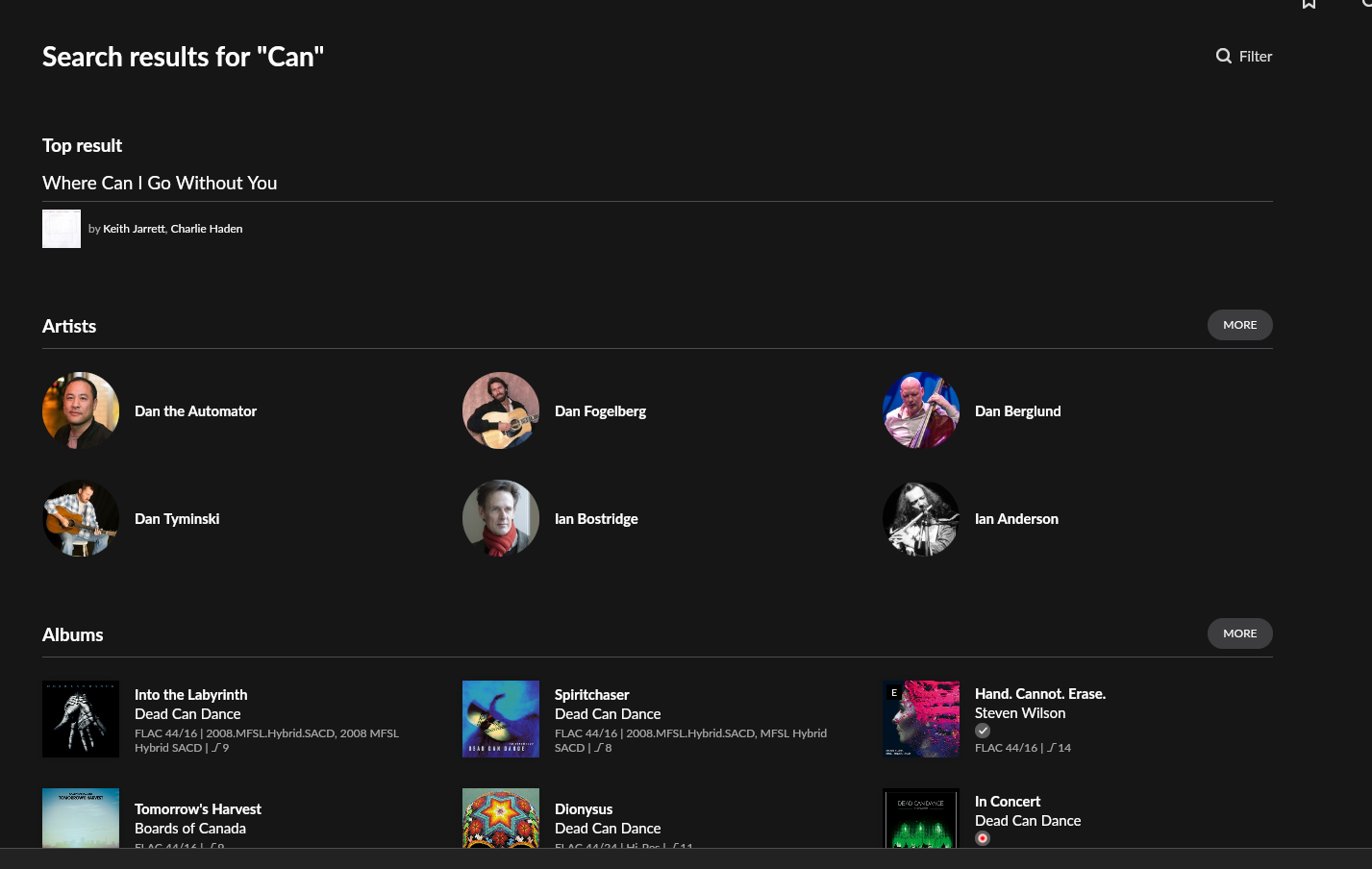Open Ian Anderson's portrait
Screen dimensions: 1372x869
(x=921, y=518)
